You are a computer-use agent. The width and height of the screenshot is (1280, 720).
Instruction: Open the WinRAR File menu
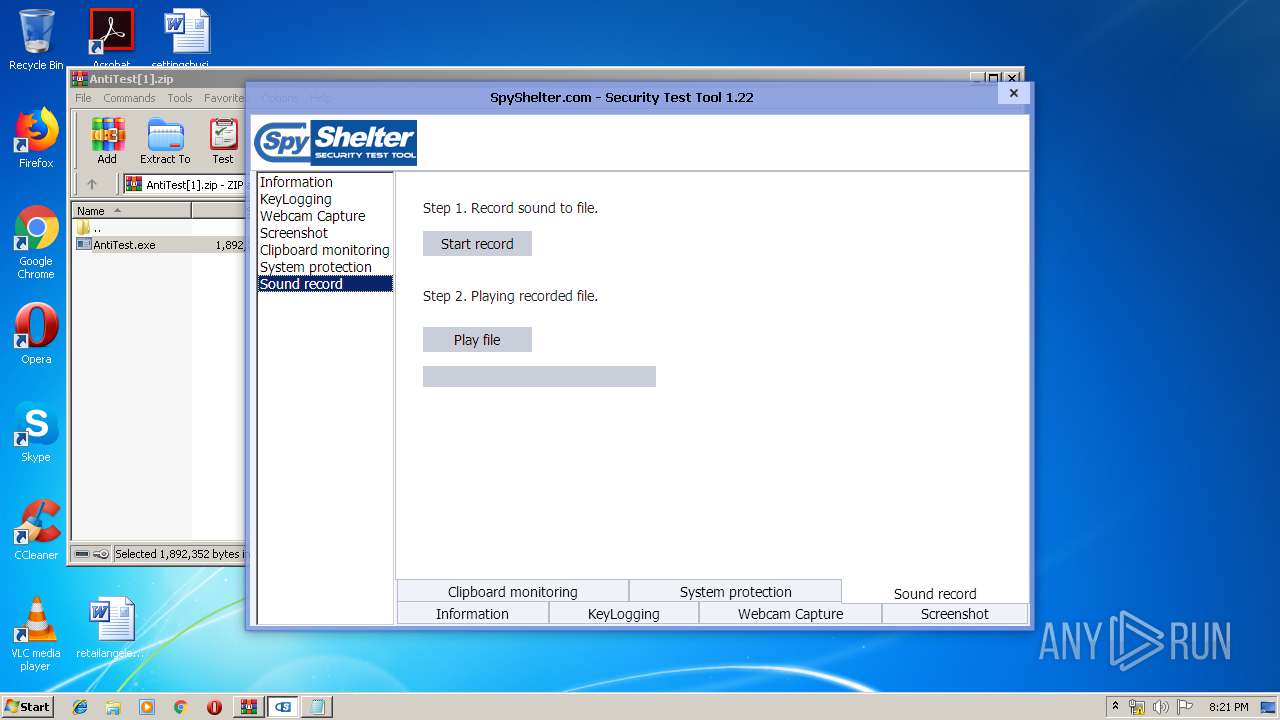[x=83, y=98]
